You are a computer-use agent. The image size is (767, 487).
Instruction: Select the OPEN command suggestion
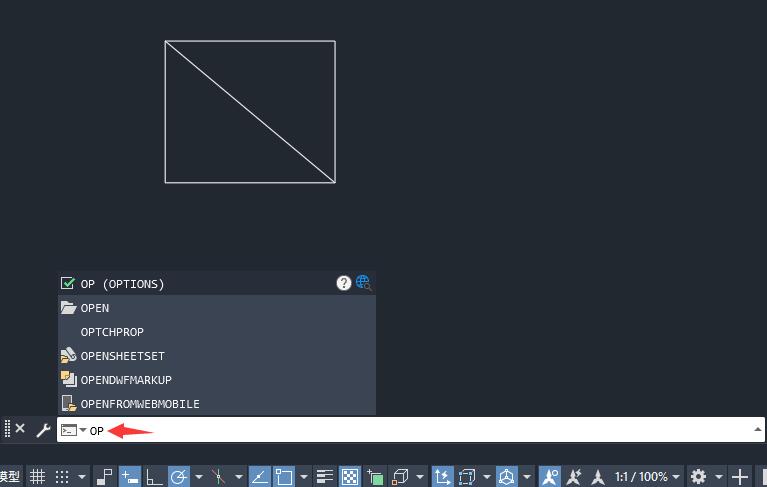coord(217,308)
